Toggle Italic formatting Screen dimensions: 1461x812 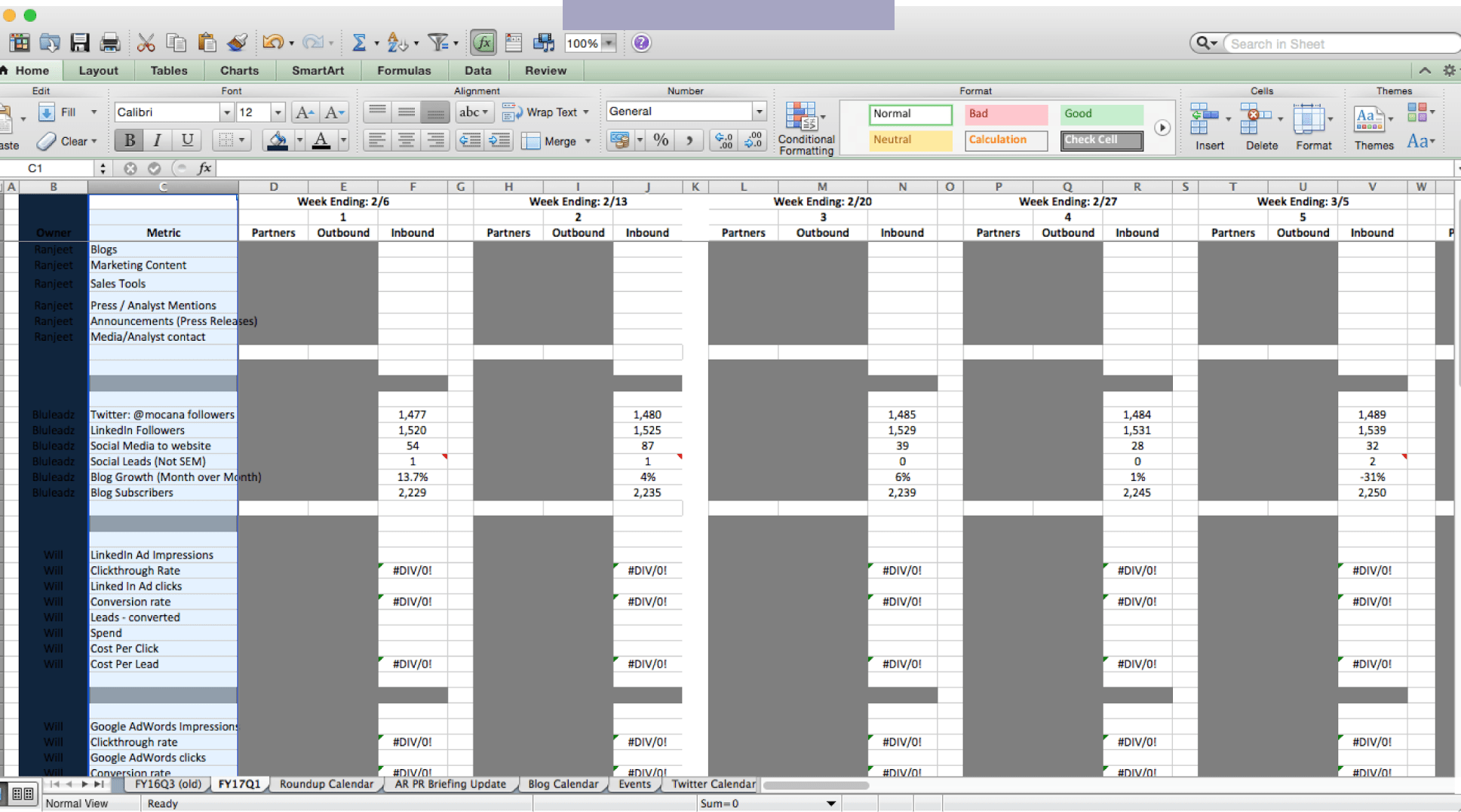[x=158, y=140]
